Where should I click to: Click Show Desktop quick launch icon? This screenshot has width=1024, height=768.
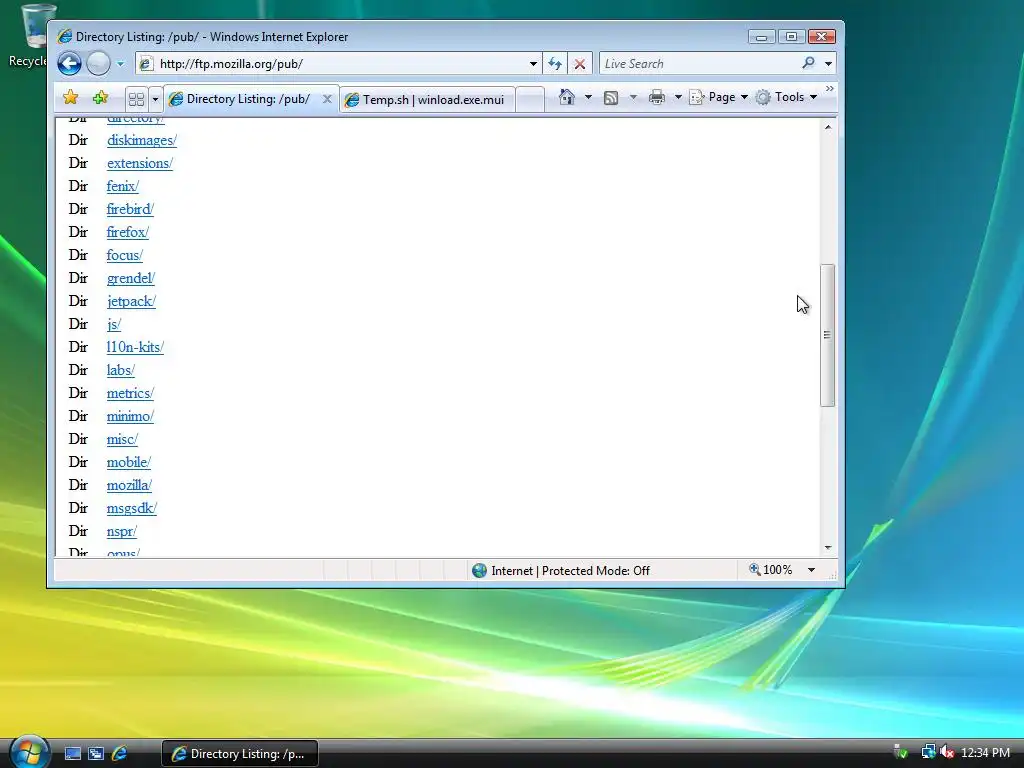(72, 754)
